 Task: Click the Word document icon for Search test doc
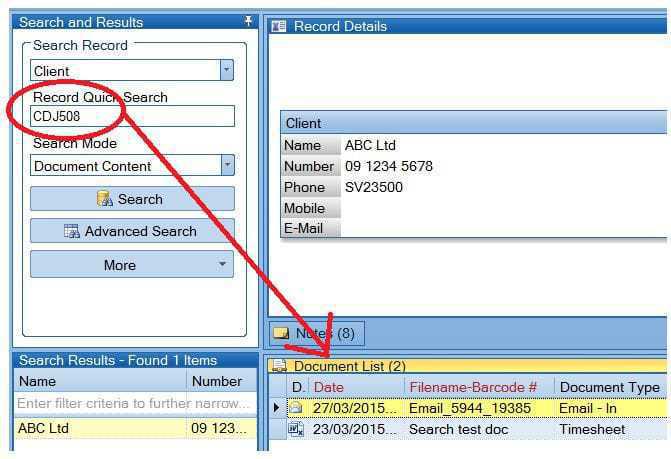click(296, 429)
